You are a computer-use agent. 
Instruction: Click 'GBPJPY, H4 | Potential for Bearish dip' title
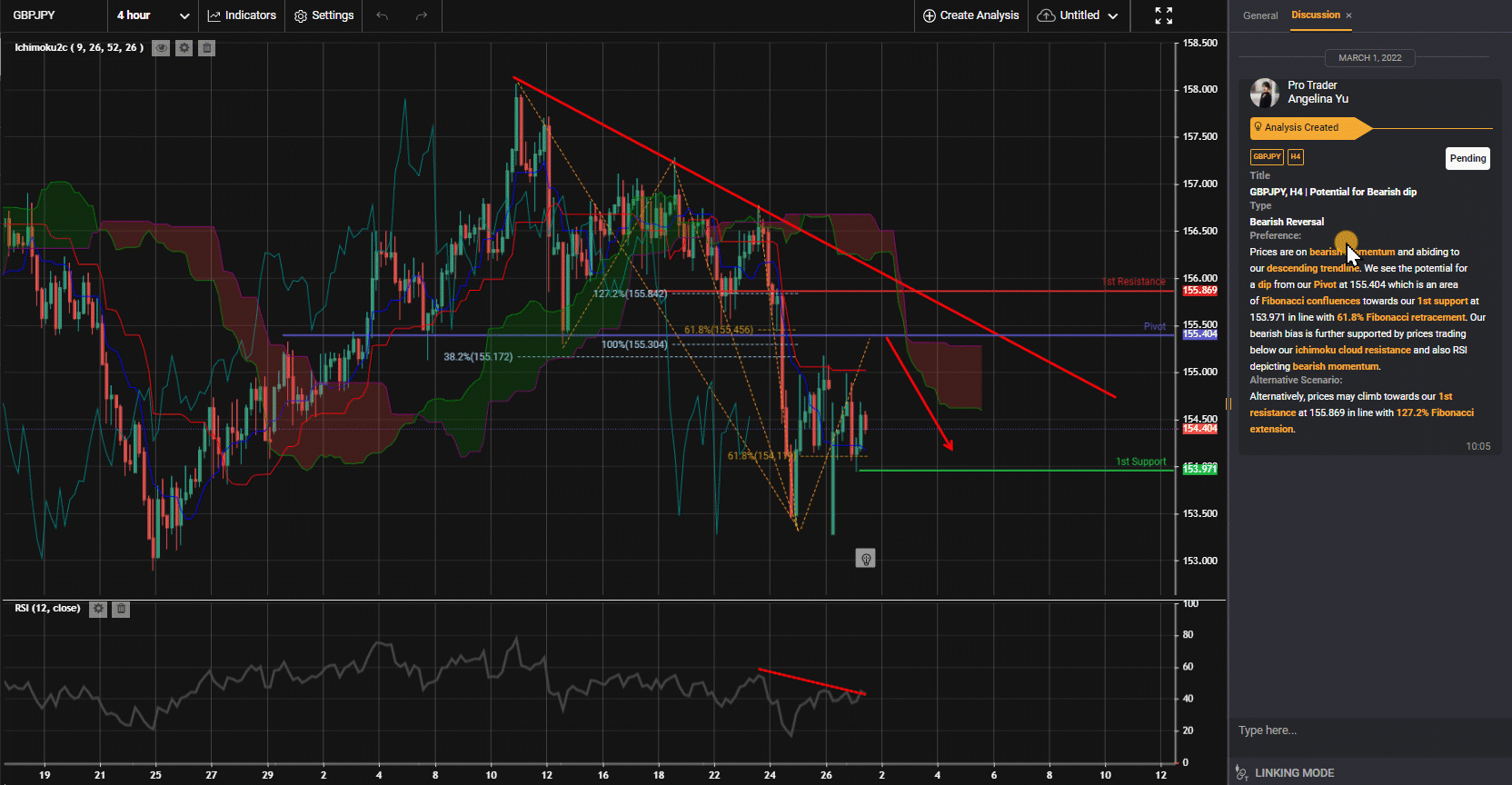coord(1333,192)
